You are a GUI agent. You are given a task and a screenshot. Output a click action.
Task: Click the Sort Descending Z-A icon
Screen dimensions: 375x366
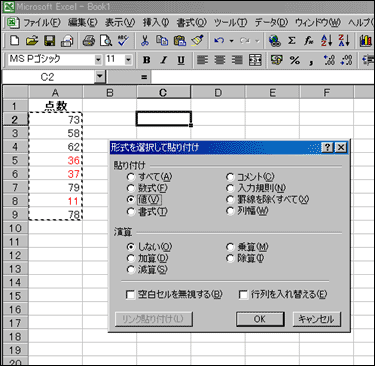344,41
